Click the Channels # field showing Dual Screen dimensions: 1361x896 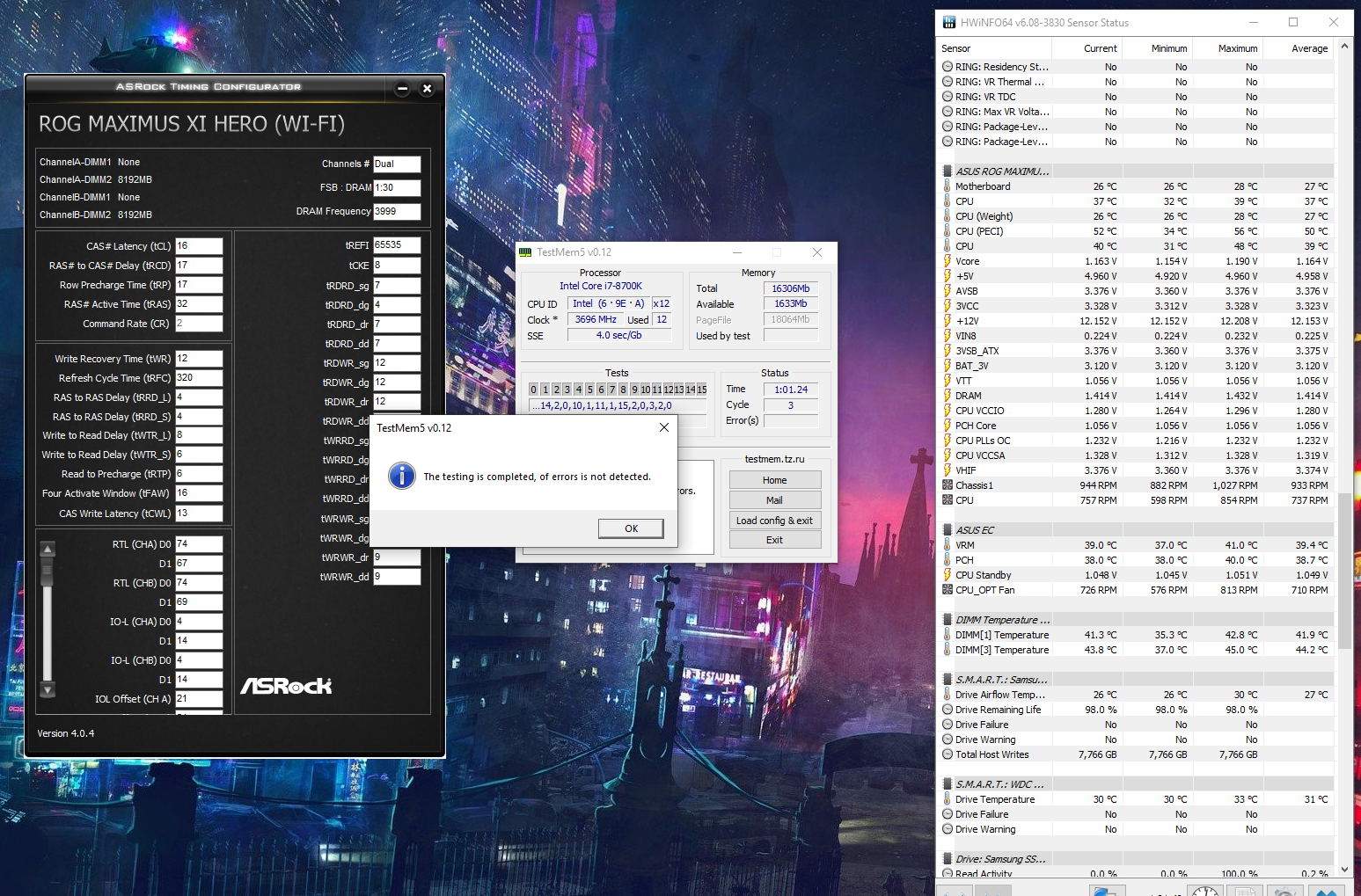(x=397, y=164)
